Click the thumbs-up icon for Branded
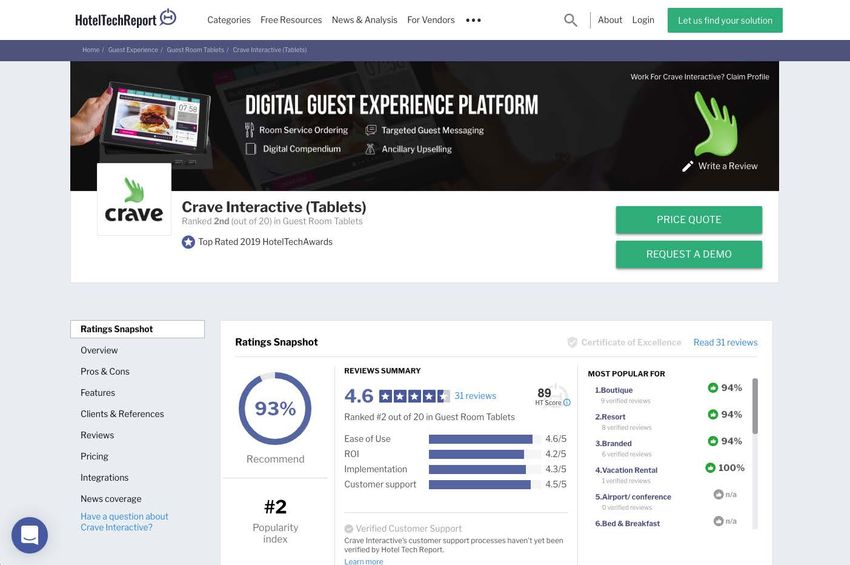850x565 pixels. [713, 441]
